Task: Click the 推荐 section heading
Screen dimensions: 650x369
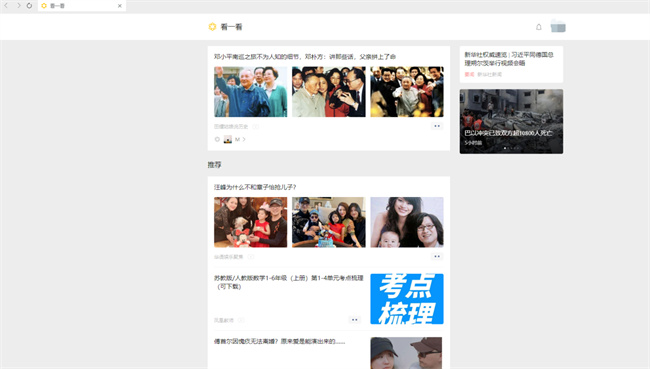Action: 214,165
